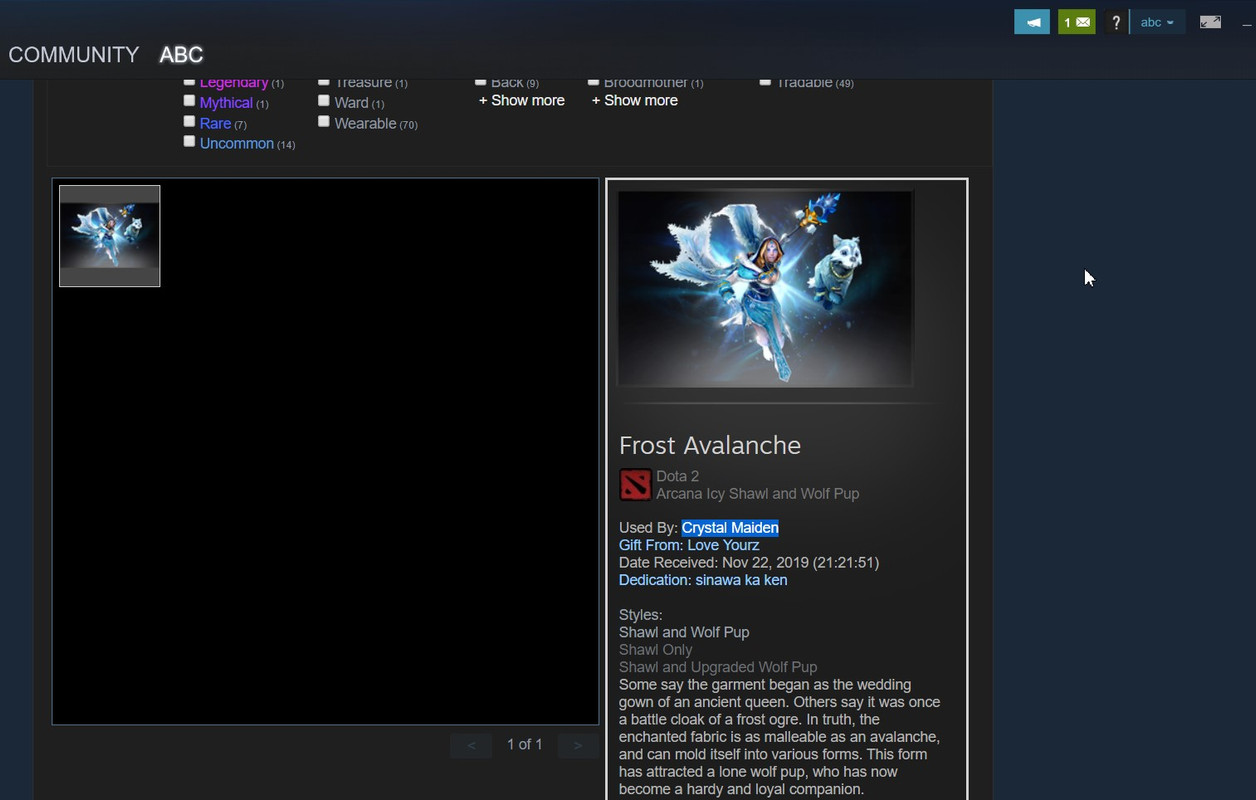
Task: Select the Frost Avalanche inventory thumbnail
Action: coord(110,236)
